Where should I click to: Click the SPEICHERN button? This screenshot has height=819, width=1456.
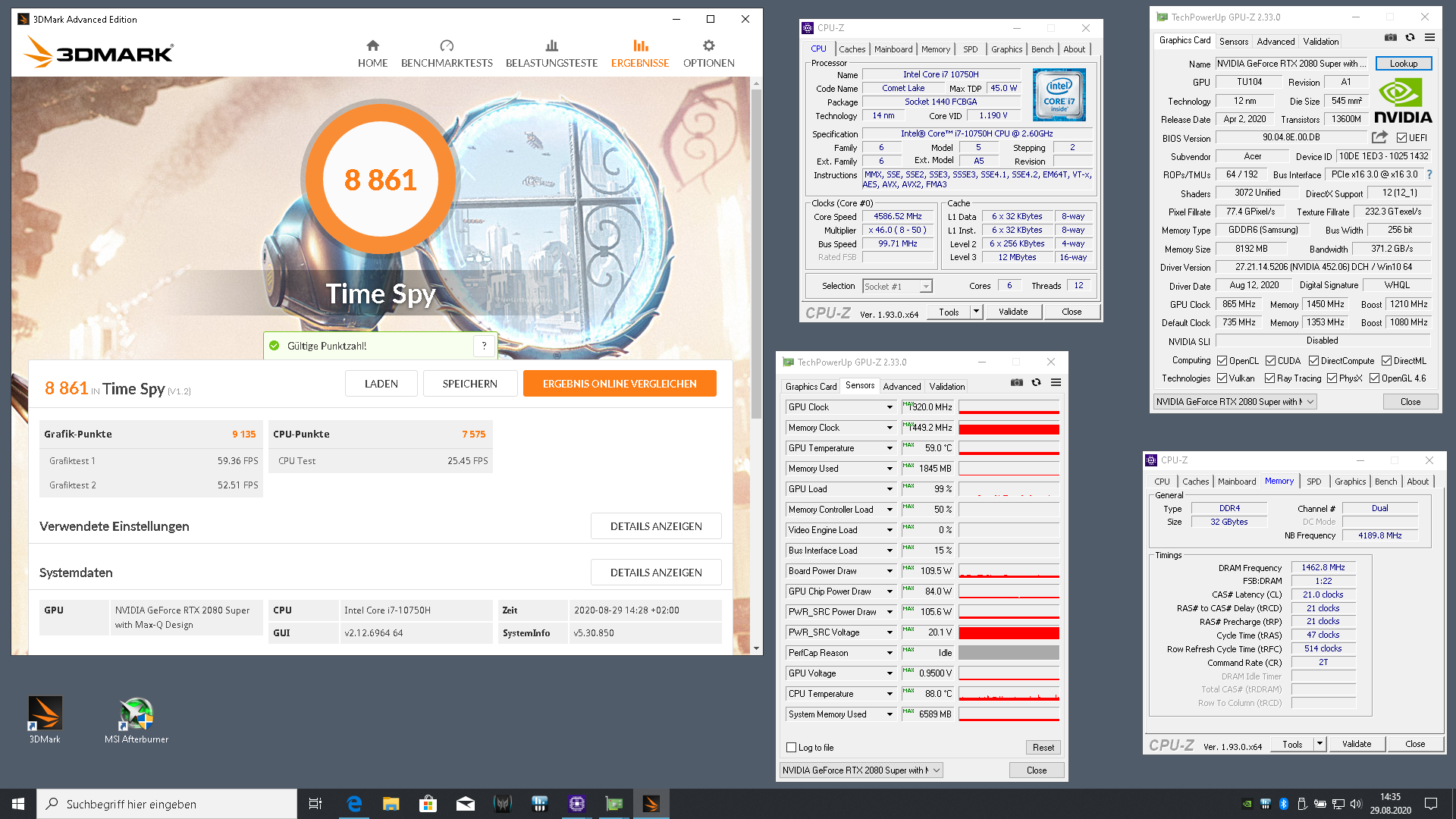pyautogui.click(x=470, y=384)
